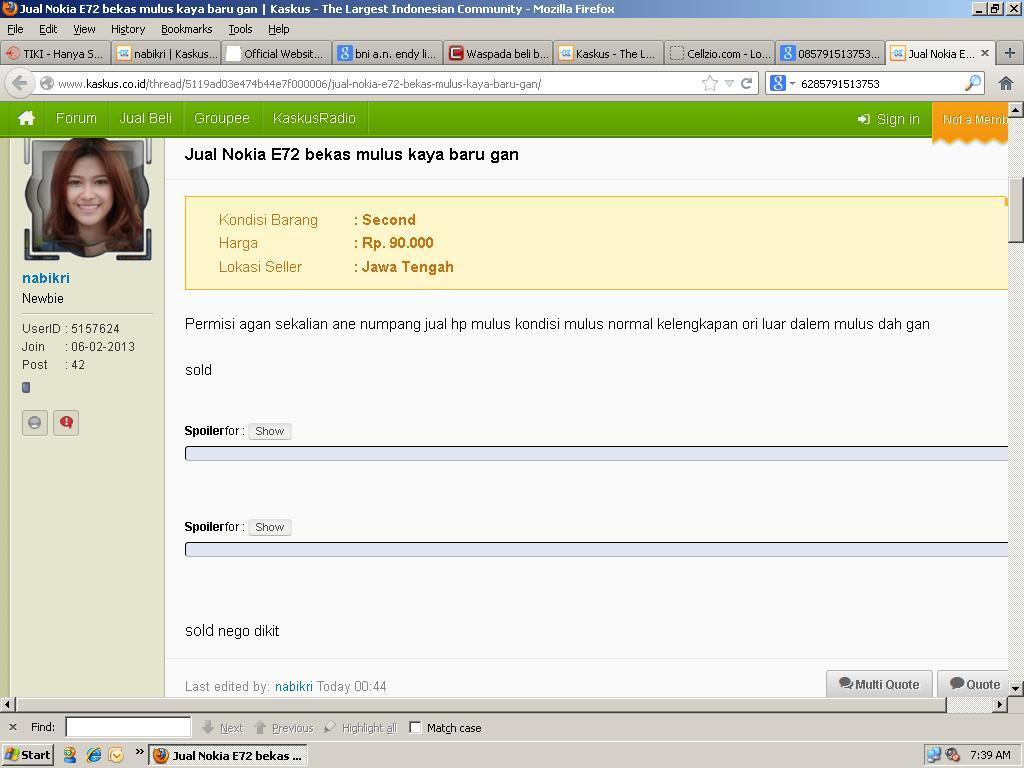Viewport: 1024px width, 768px height.
Task: Go to the Forum section
Action: click(76, 118)
